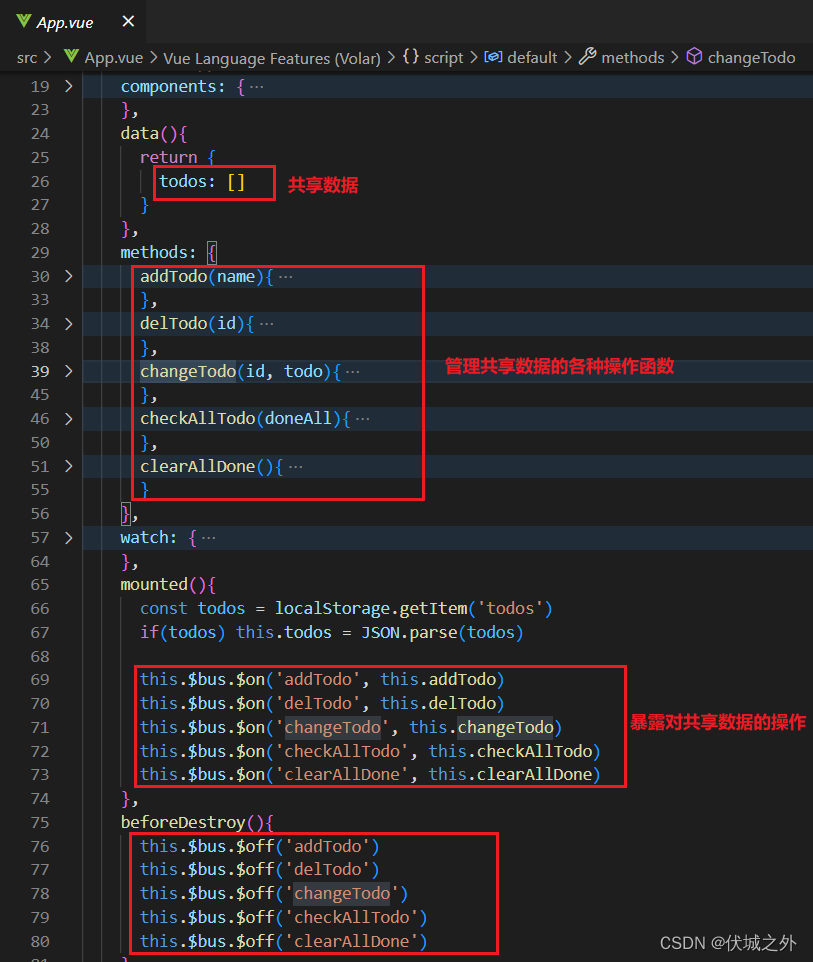Click the default module icon in the breadcrumb
813x962 pixels.
coord(492,57)
